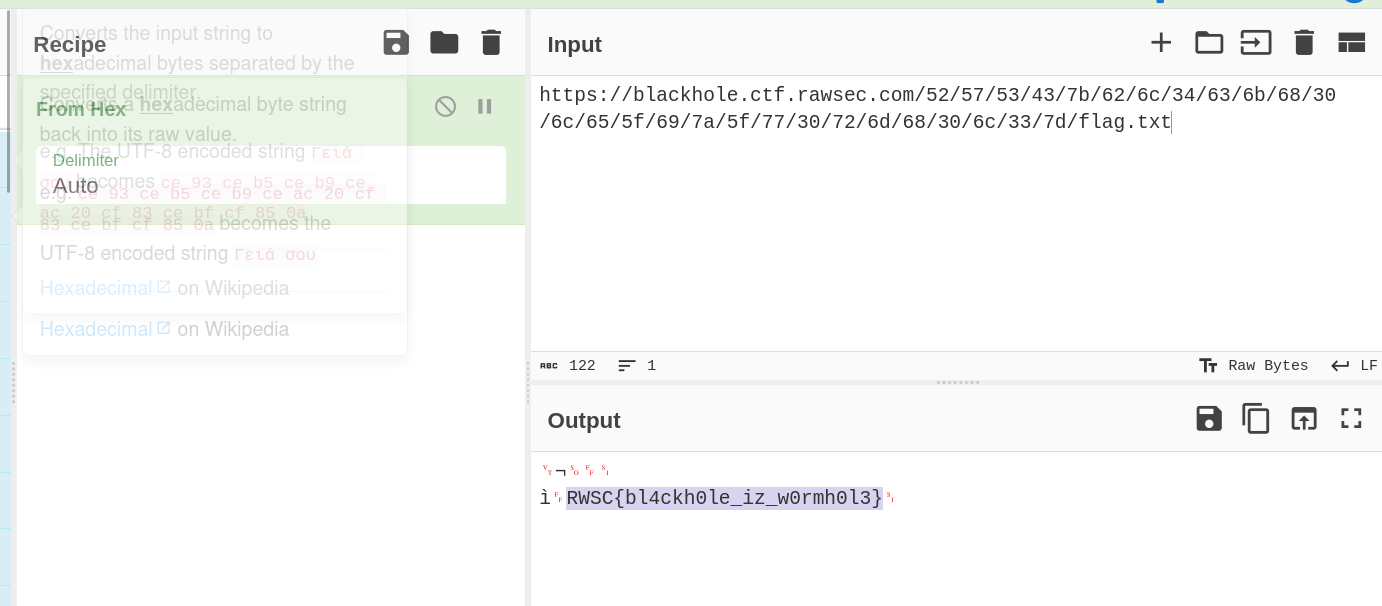Open the Raw Bytes input encoding selector
The width and height of the screenshot is (1382, 606).
click(1254, 366)
